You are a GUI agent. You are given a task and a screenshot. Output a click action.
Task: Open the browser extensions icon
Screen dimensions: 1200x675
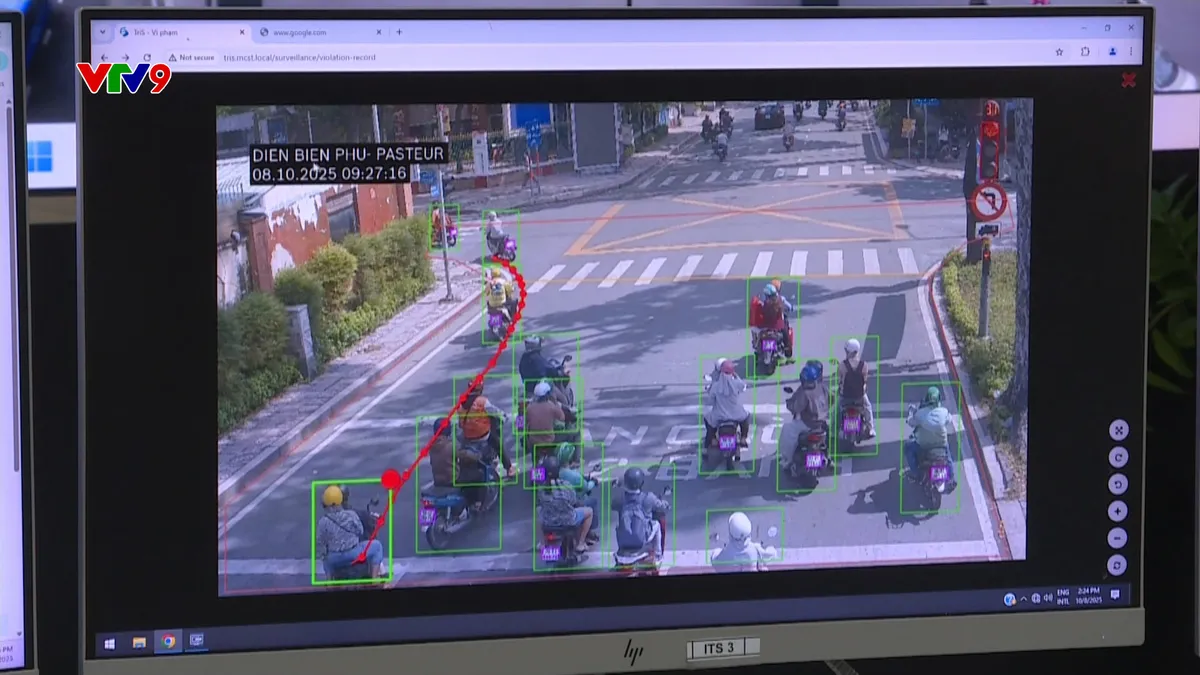click(1085, 52)
